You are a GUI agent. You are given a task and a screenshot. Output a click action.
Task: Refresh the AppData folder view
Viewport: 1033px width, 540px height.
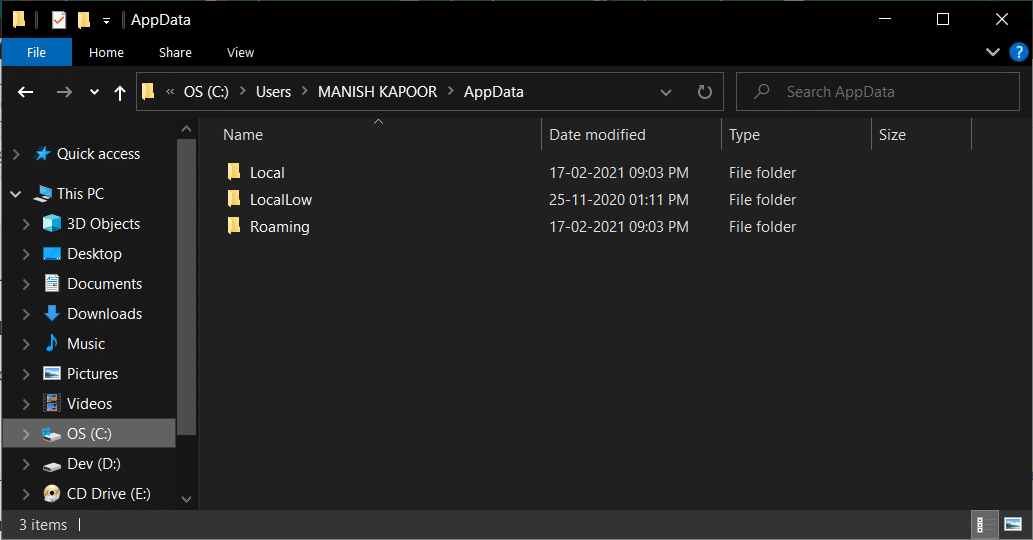[x=704, y=92]
